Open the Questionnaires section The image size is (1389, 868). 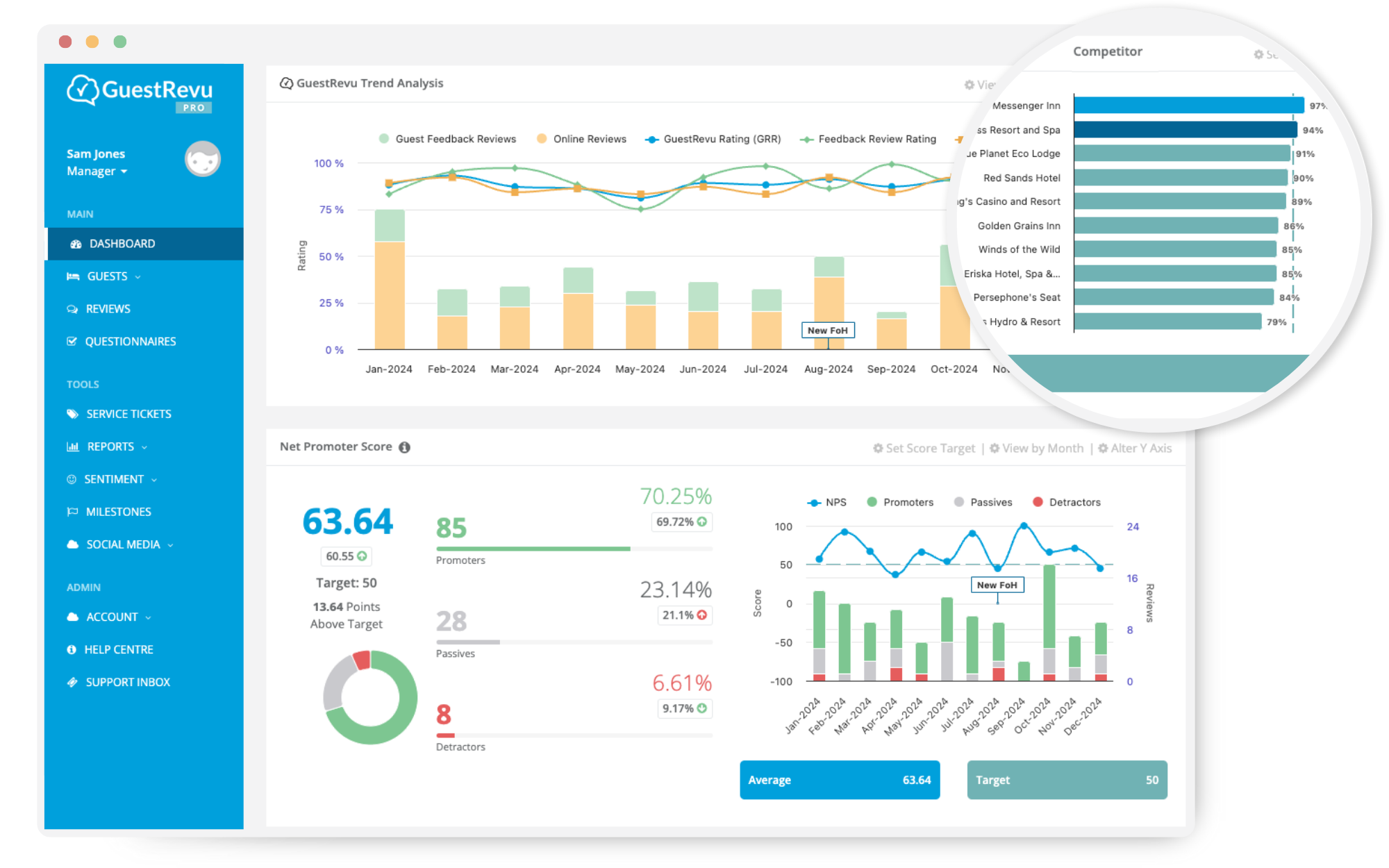[x=130, y=341]
